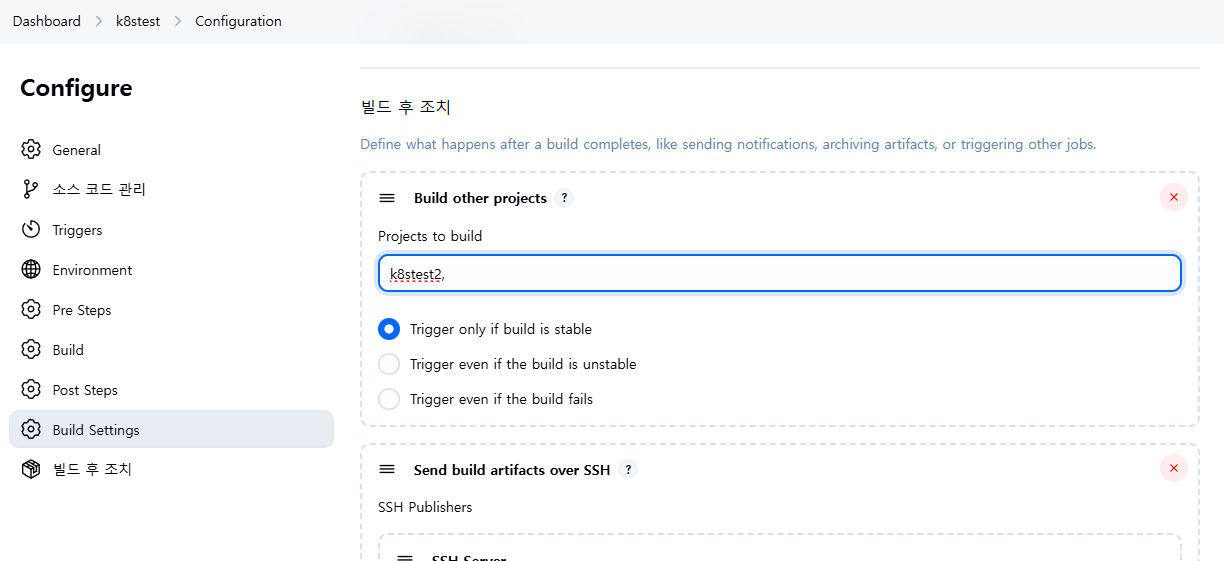Screen dimensions: 1224x561
Task: Remove the Build other projects section
Action: (x=1173, y=198)
